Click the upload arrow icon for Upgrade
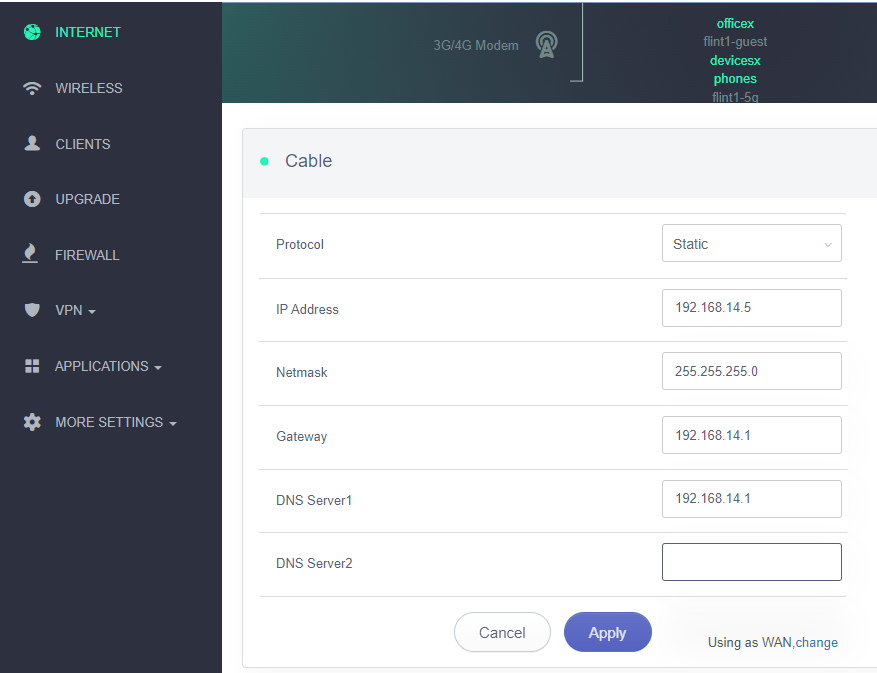 [32, 199]
